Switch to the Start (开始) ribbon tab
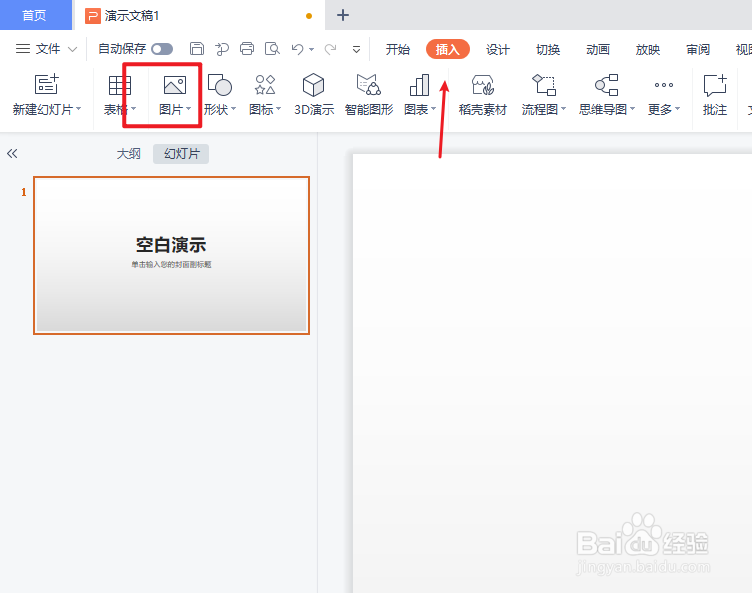This screenshot has height=593, width=752. pyautogui.click(x=398, y=49)
